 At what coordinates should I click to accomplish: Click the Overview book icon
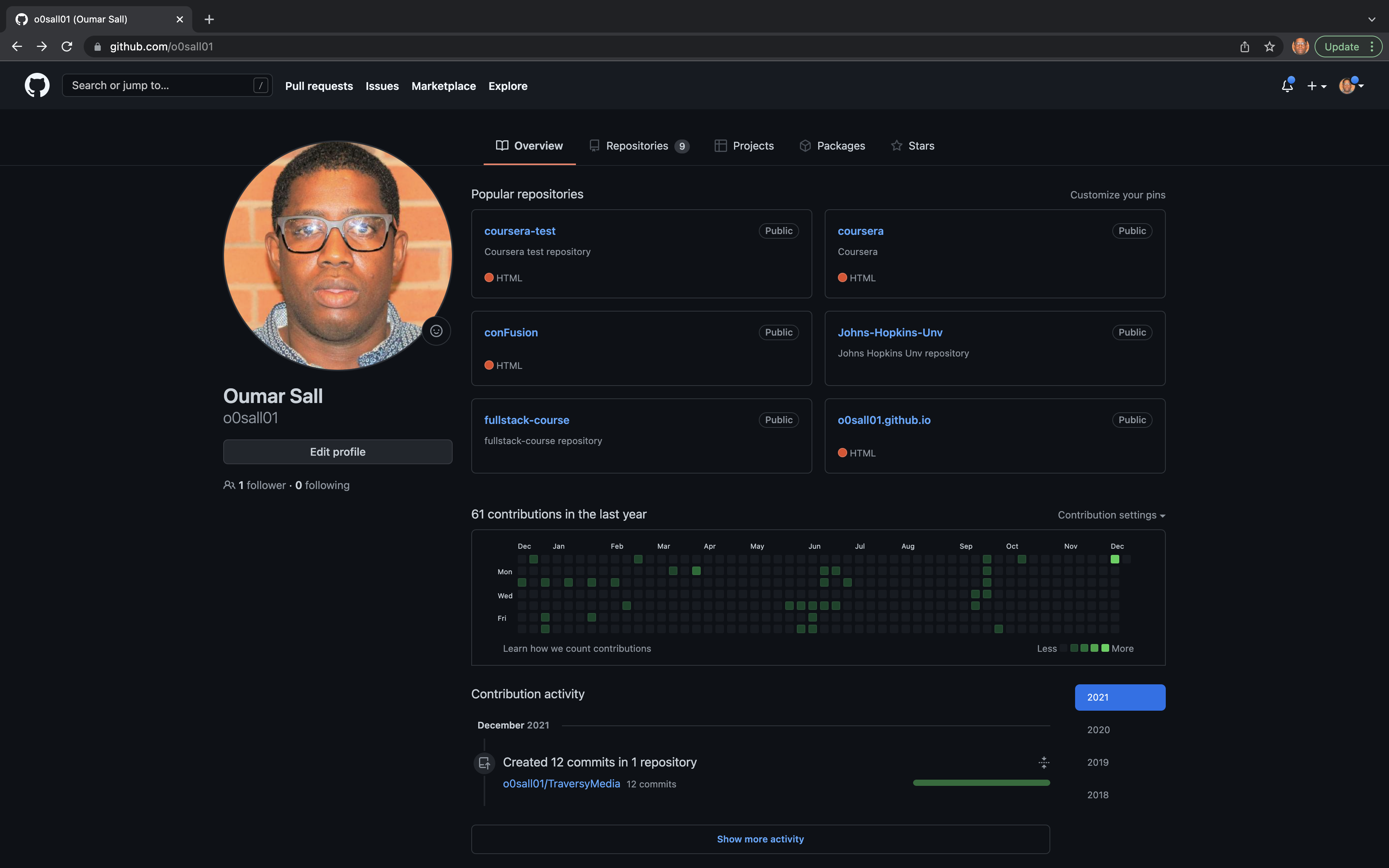coord(502,146)
